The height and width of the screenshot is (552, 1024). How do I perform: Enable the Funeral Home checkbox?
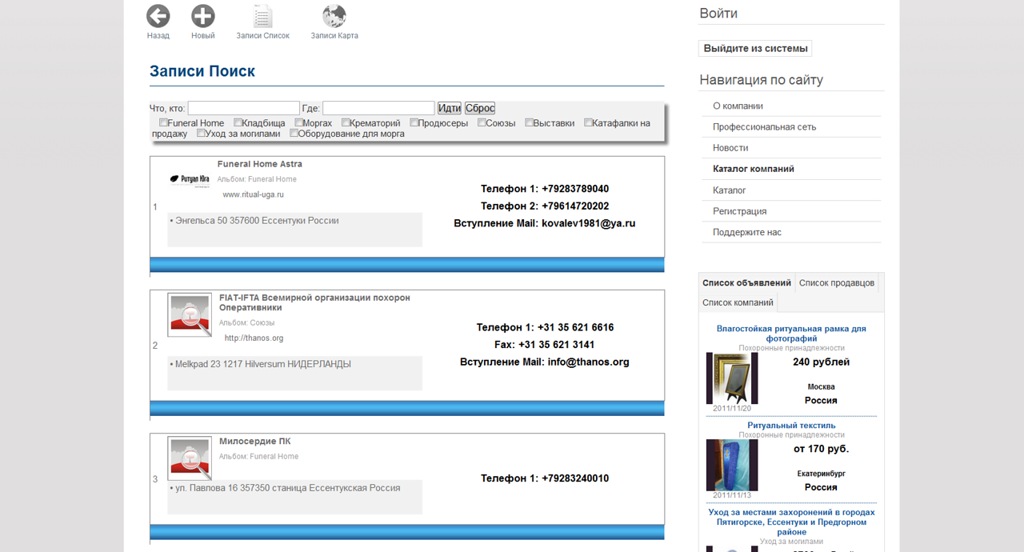(x=163, y=123)
